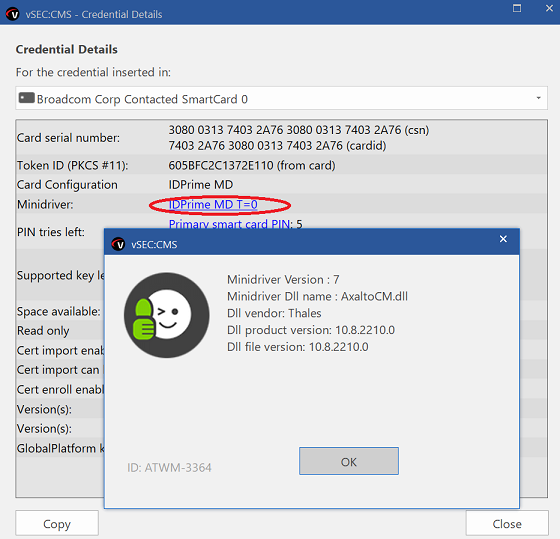Click the ID: ATWM-3364 label
The image size is (560, 539).
pos(169,468)
